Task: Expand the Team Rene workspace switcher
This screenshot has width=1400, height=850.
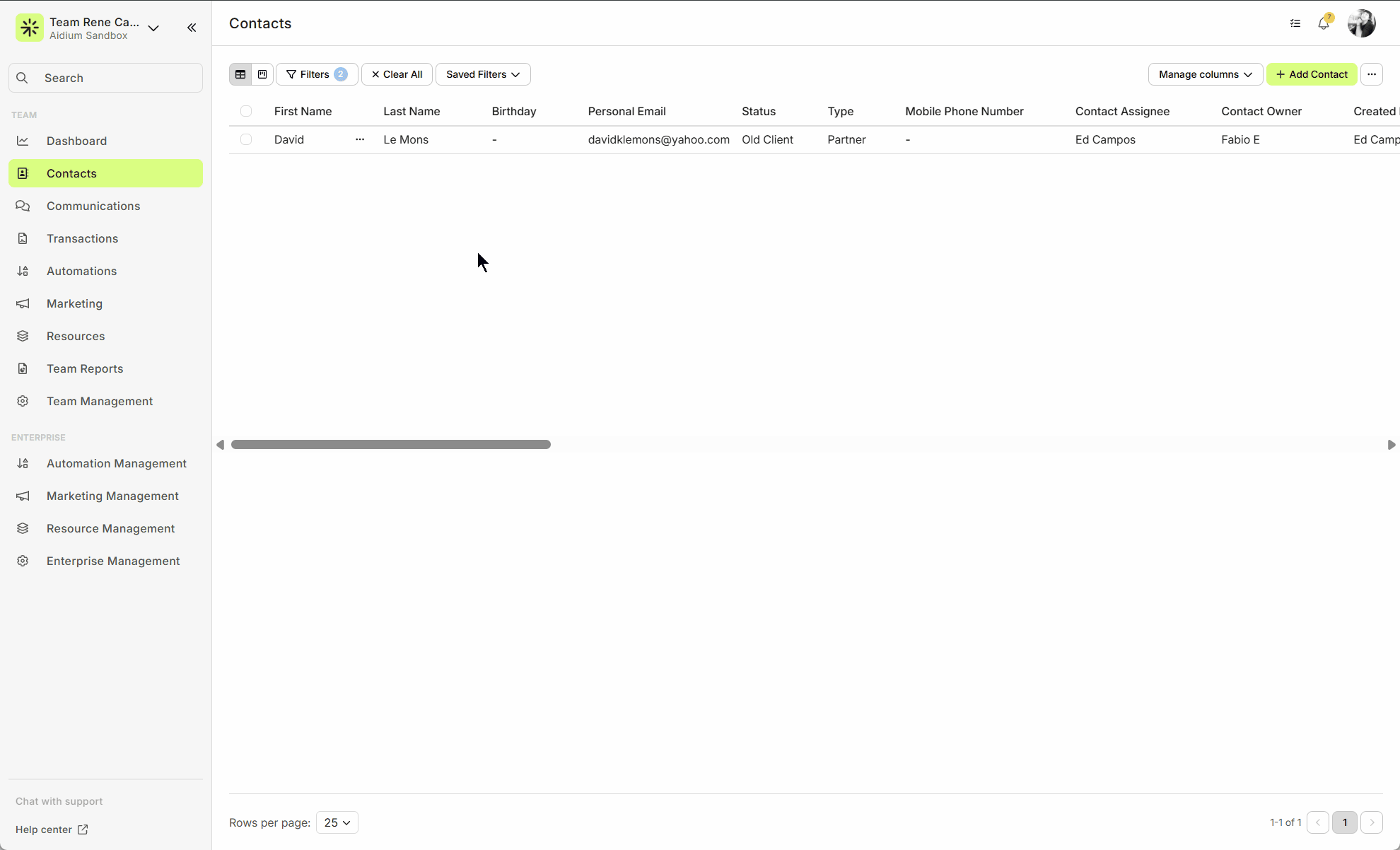Action: coord(153,28)
